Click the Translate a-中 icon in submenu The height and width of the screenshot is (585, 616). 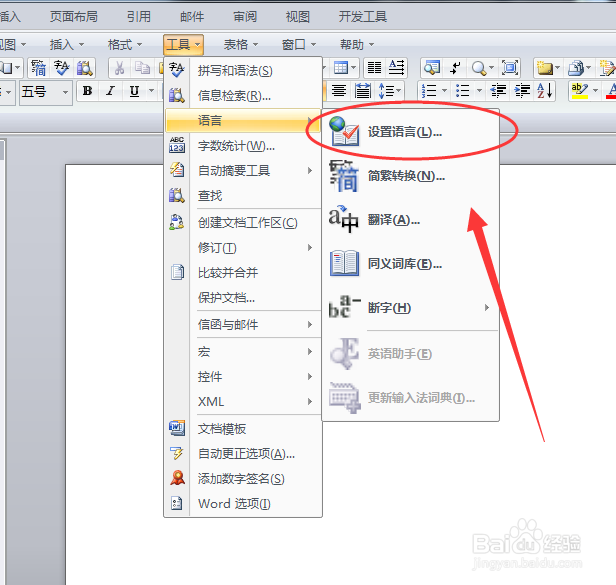pyautogui.click(x=344, y=219)
